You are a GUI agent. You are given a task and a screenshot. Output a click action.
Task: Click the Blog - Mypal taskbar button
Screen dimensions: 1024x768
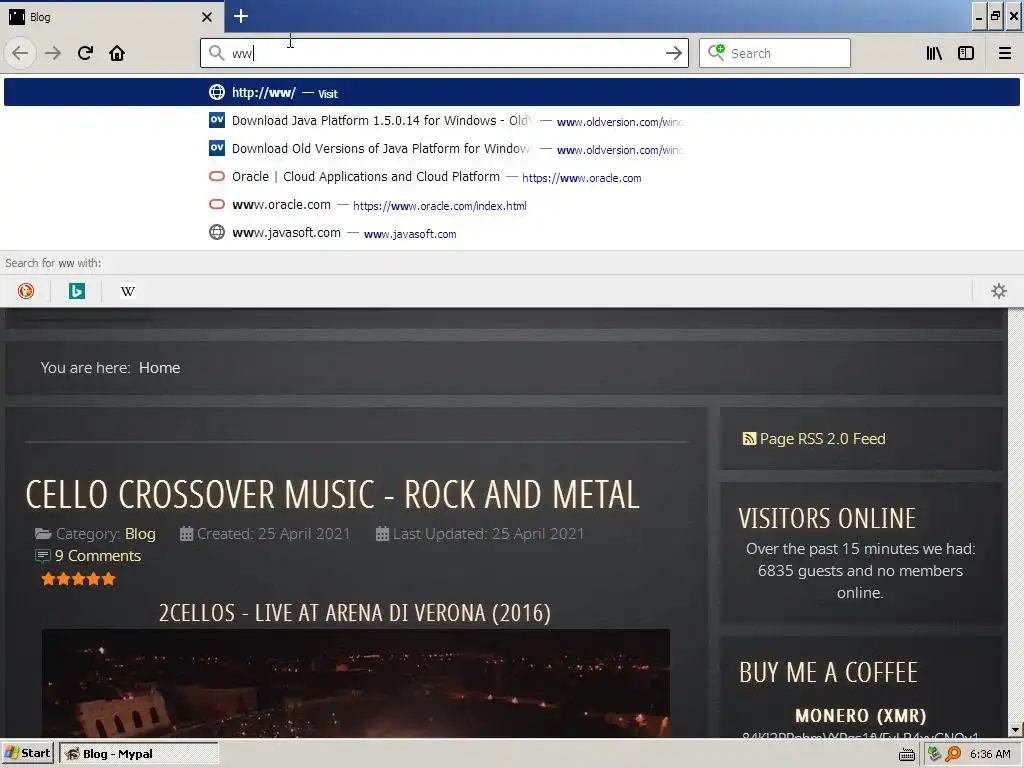(138, 754)
